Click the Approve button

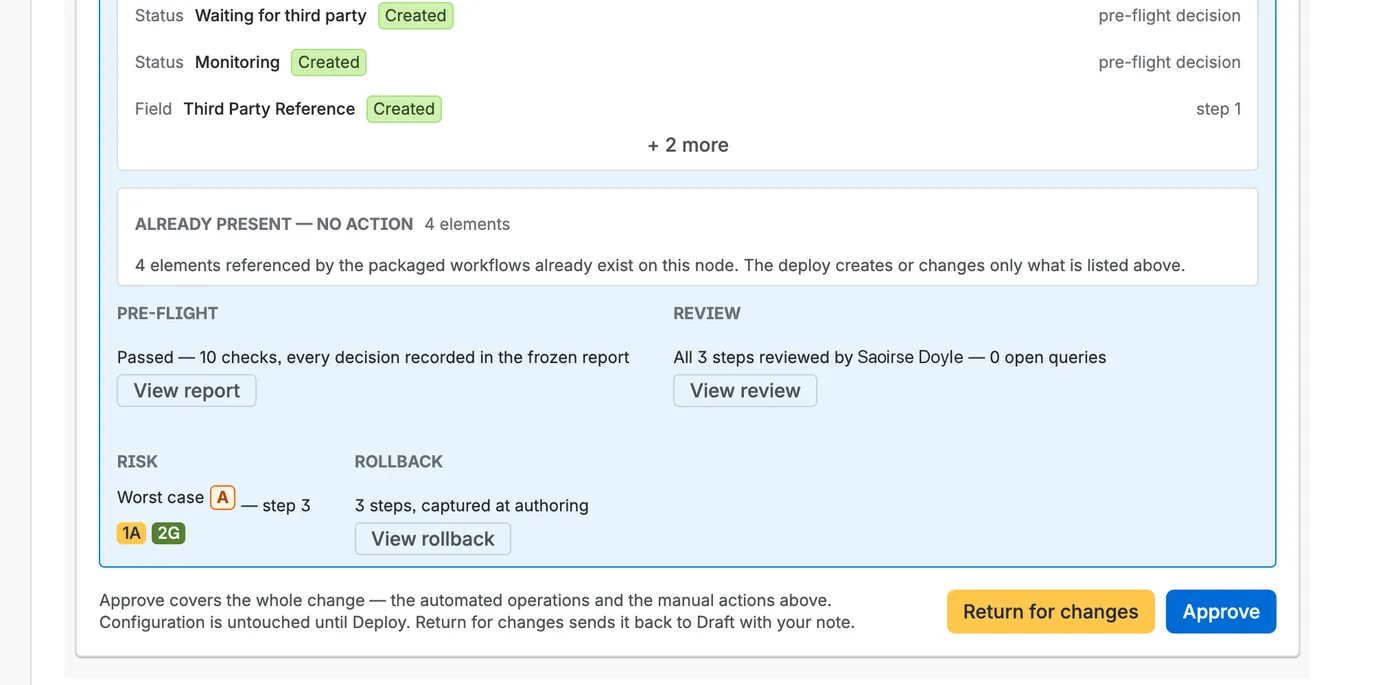pos(1220,611)
